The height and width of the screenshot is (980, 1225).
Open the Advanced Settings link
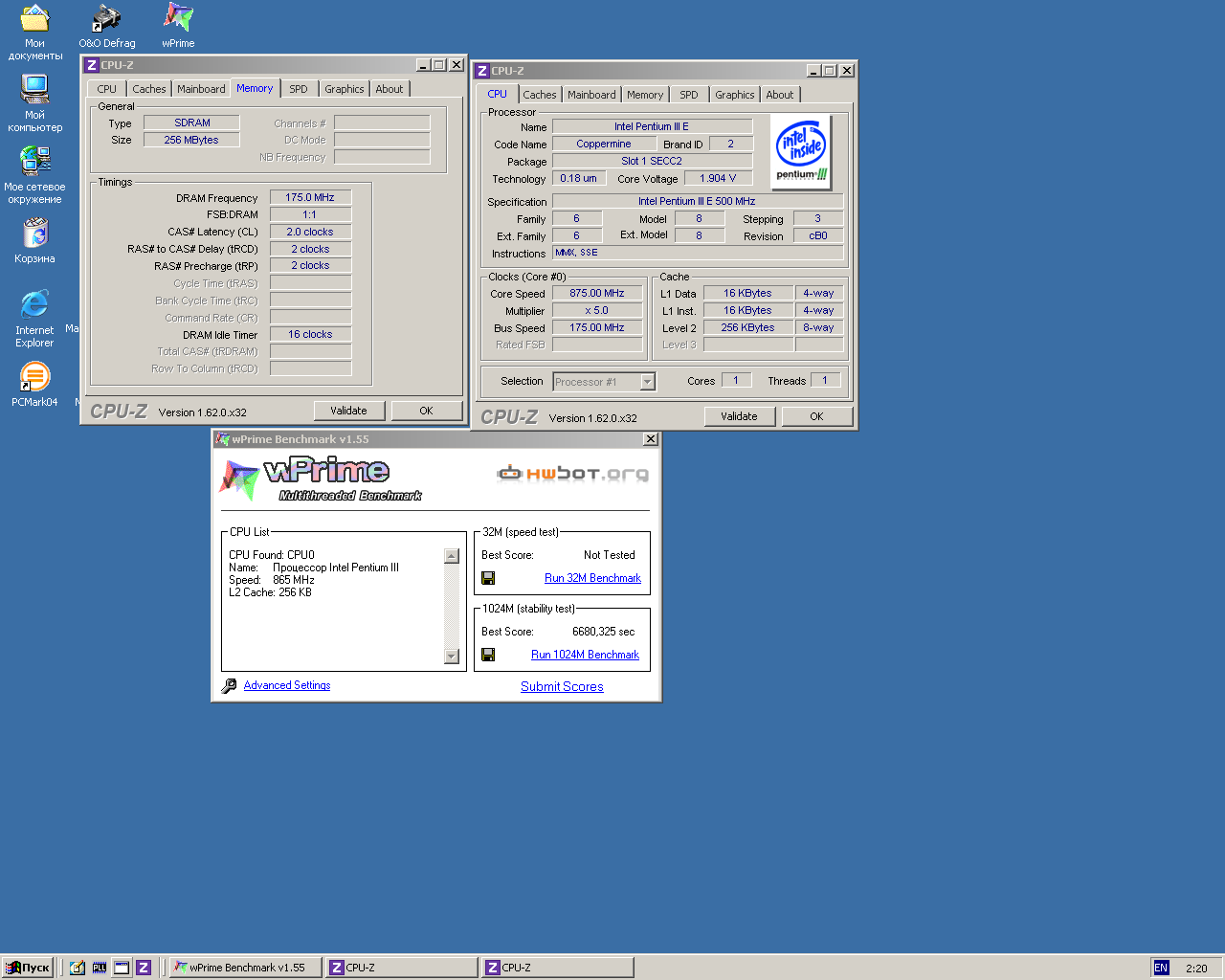click(287, 685)
